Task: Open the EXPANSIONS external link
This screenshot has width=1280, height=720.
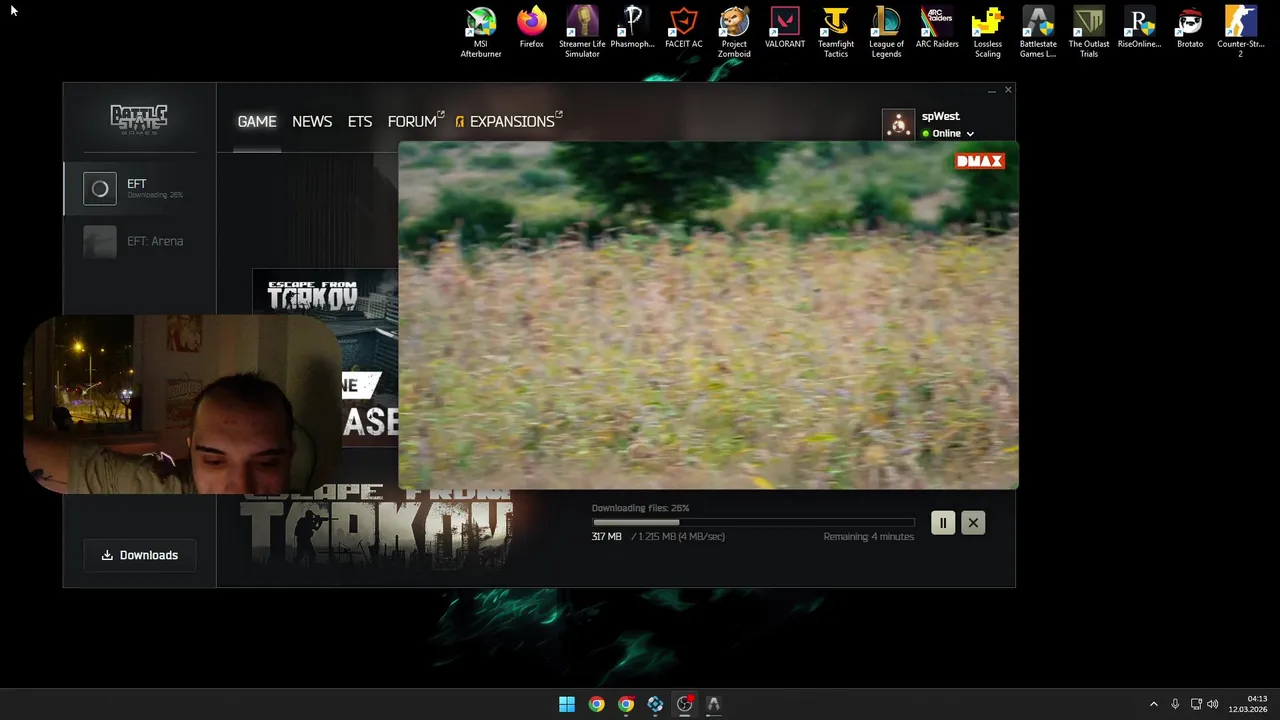Action: pyautogui.click(x=509, y=121)
